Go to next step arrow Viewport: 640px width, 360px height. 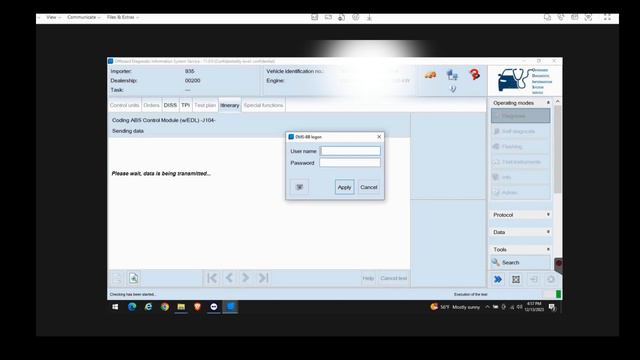[246, 278]
